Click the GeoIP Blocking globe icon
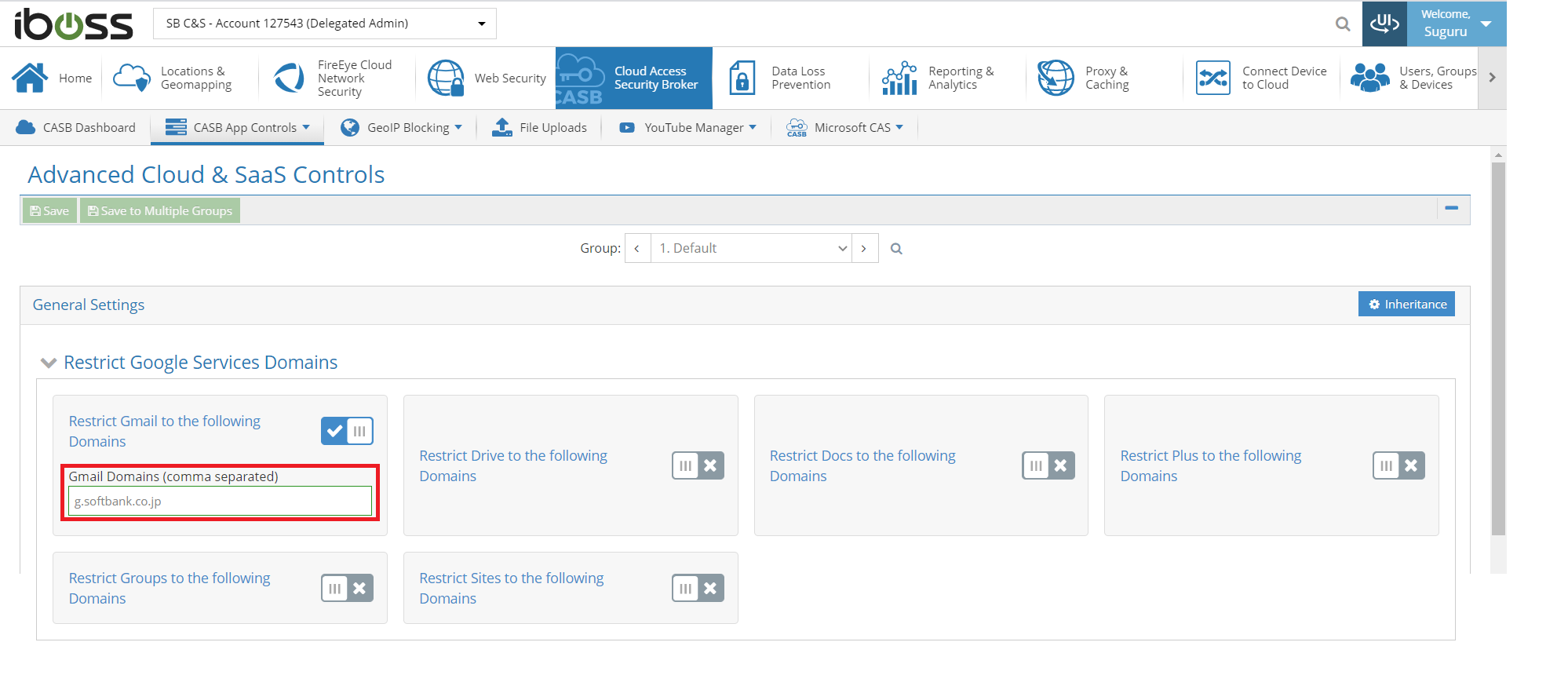Screen dimensions: 1568x675 pyautogui.click(x=350, y=127)
